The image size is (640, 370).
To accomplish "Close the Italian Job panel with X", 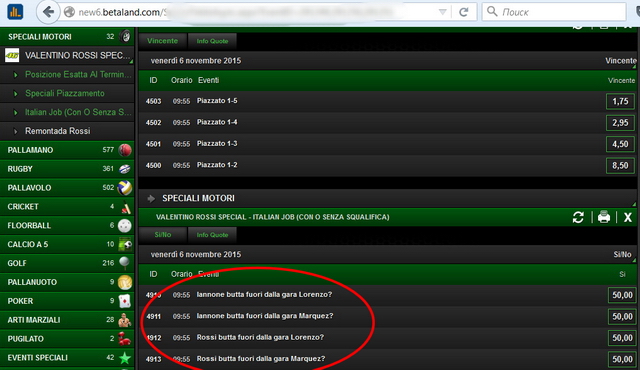I will click(628, 217).
